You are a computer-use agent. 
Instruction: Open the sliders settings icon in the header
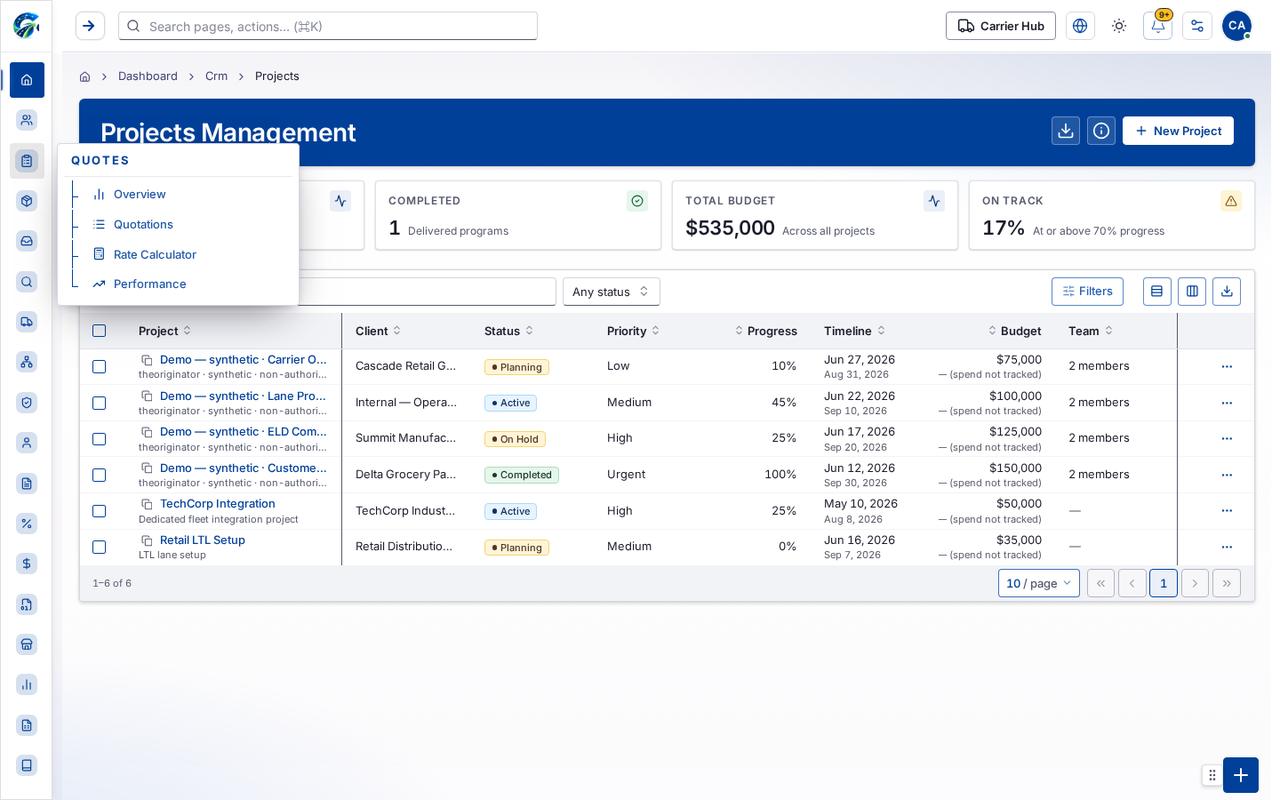[x=1197, y=26]
